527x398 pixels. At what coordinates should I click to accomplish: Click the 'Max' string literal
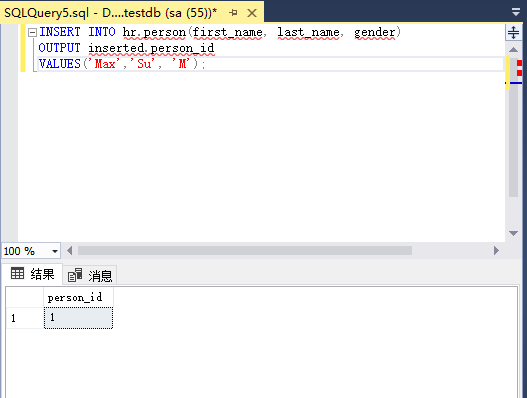pyautogui.click(x=104, y=64)
